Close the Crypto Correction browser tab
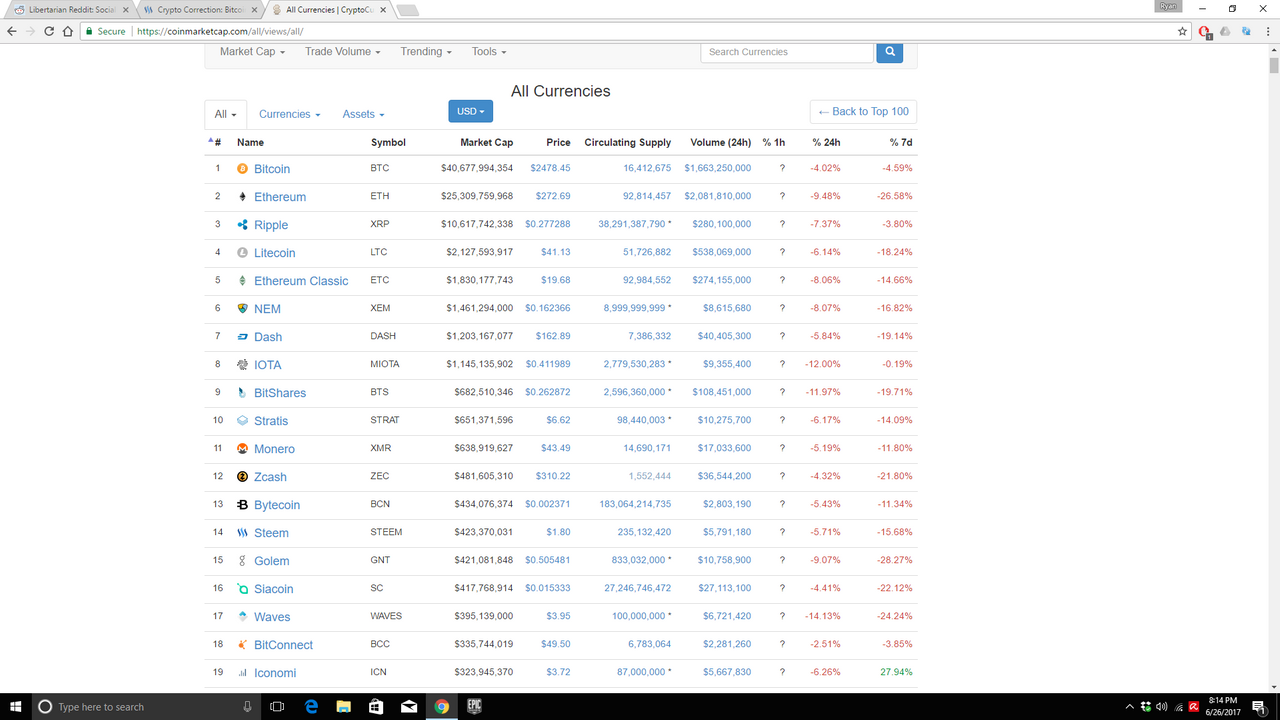The image size is (1280, 720). coord(252,10)
